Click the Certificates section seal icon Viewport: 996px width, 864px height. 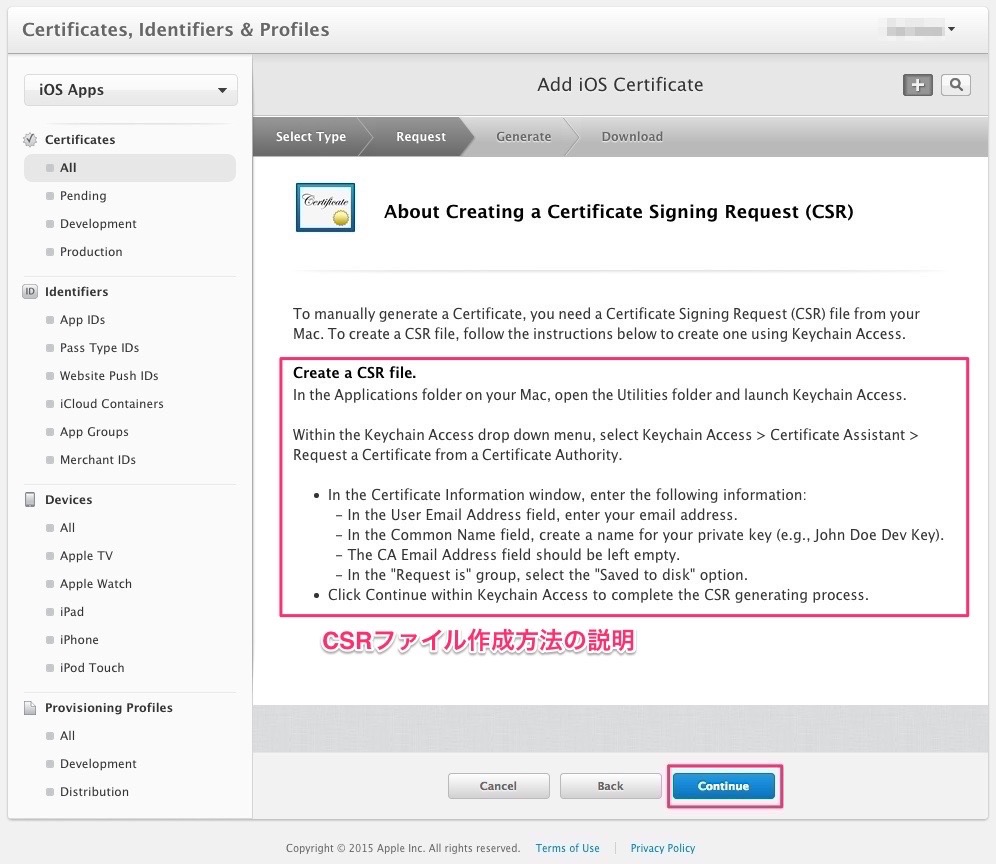coord(29,140)
